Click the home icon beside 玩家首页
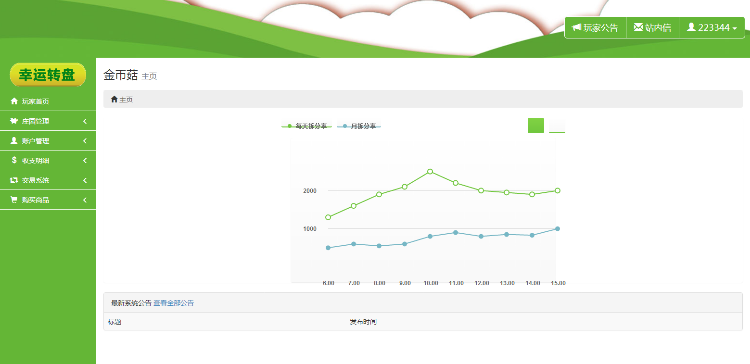This screenshot has height=364, width=750. coord(14,101)
